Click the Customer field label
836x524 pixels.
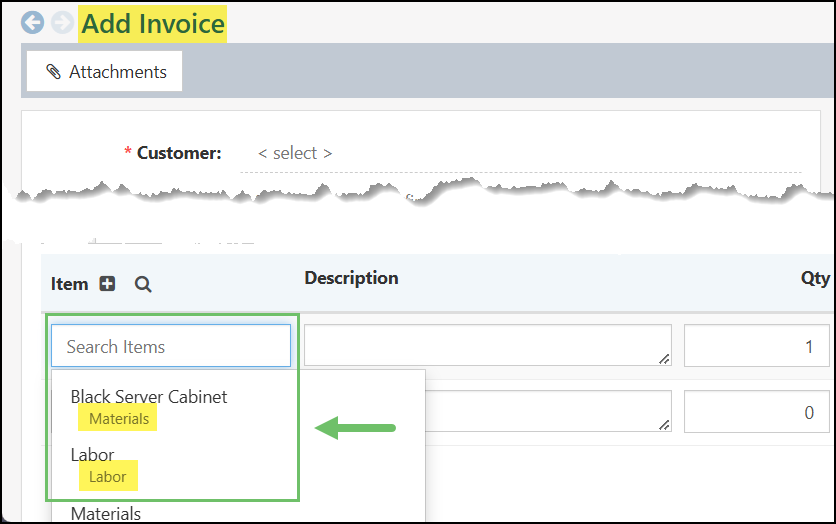[x=179, y=153]
